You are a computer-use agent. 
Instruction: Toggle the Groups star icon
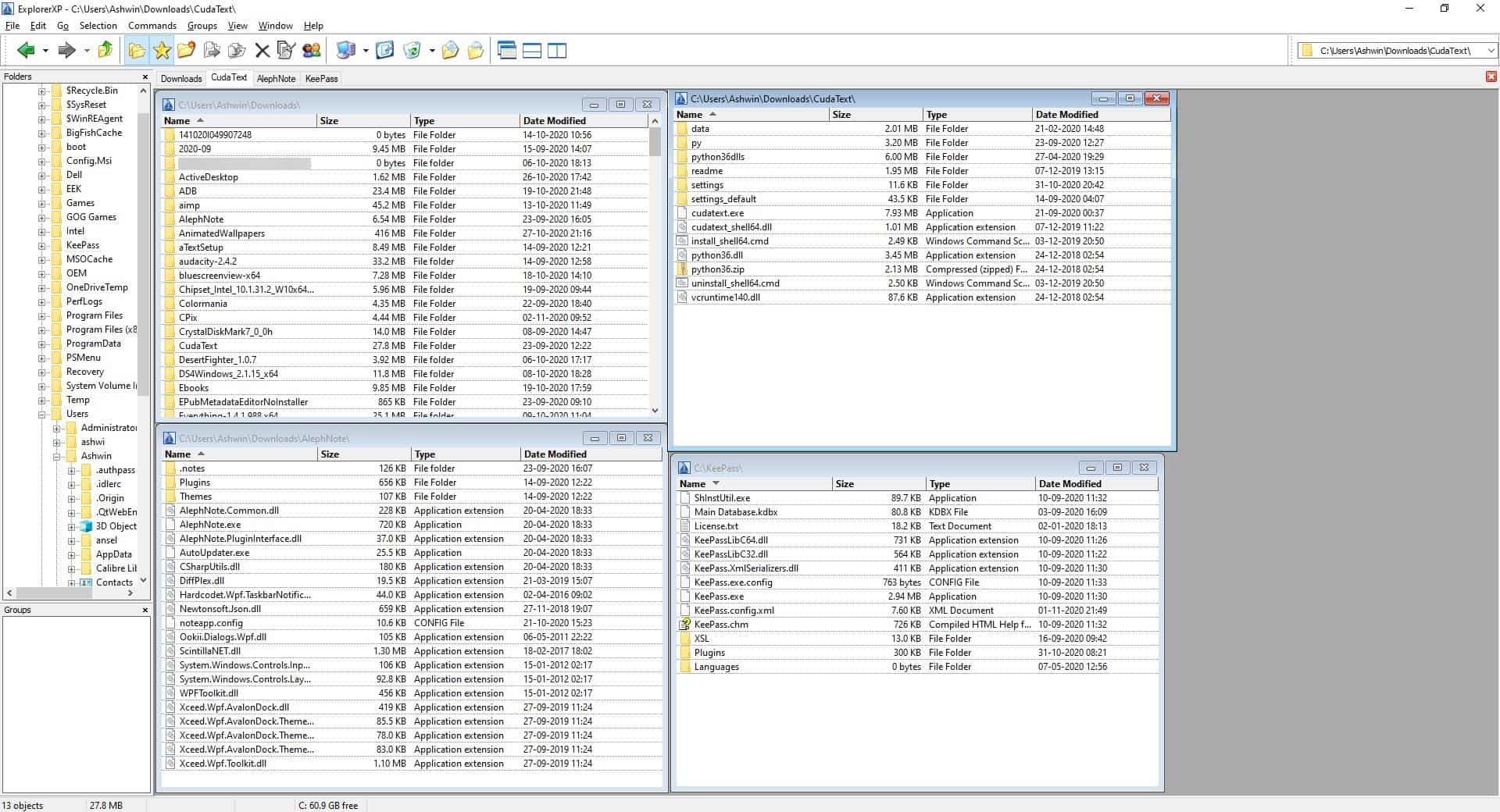tap(162, 51)
